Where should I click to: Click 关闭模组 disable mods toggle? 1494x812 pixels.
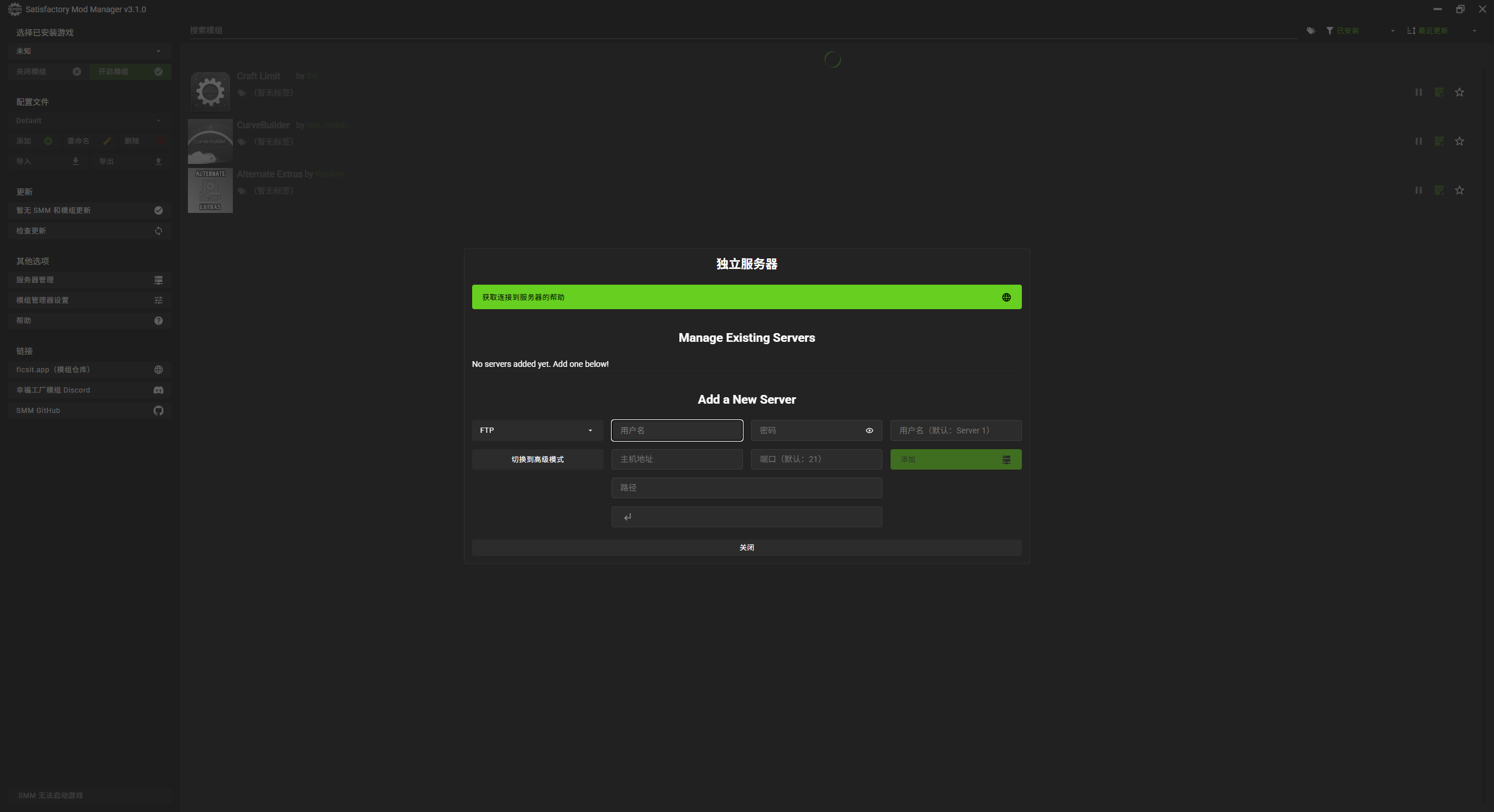pyautogui.click(x=48, y=72)
